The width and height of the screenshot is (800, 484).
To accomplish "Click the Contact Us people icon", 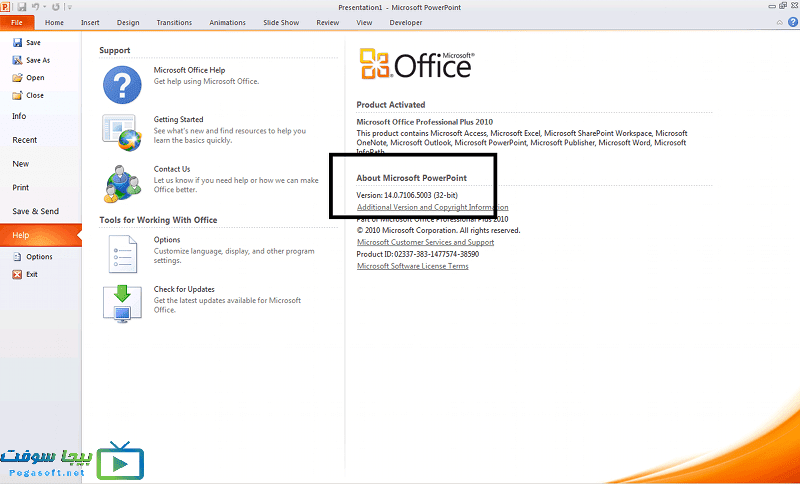I will tap(122, 184).
